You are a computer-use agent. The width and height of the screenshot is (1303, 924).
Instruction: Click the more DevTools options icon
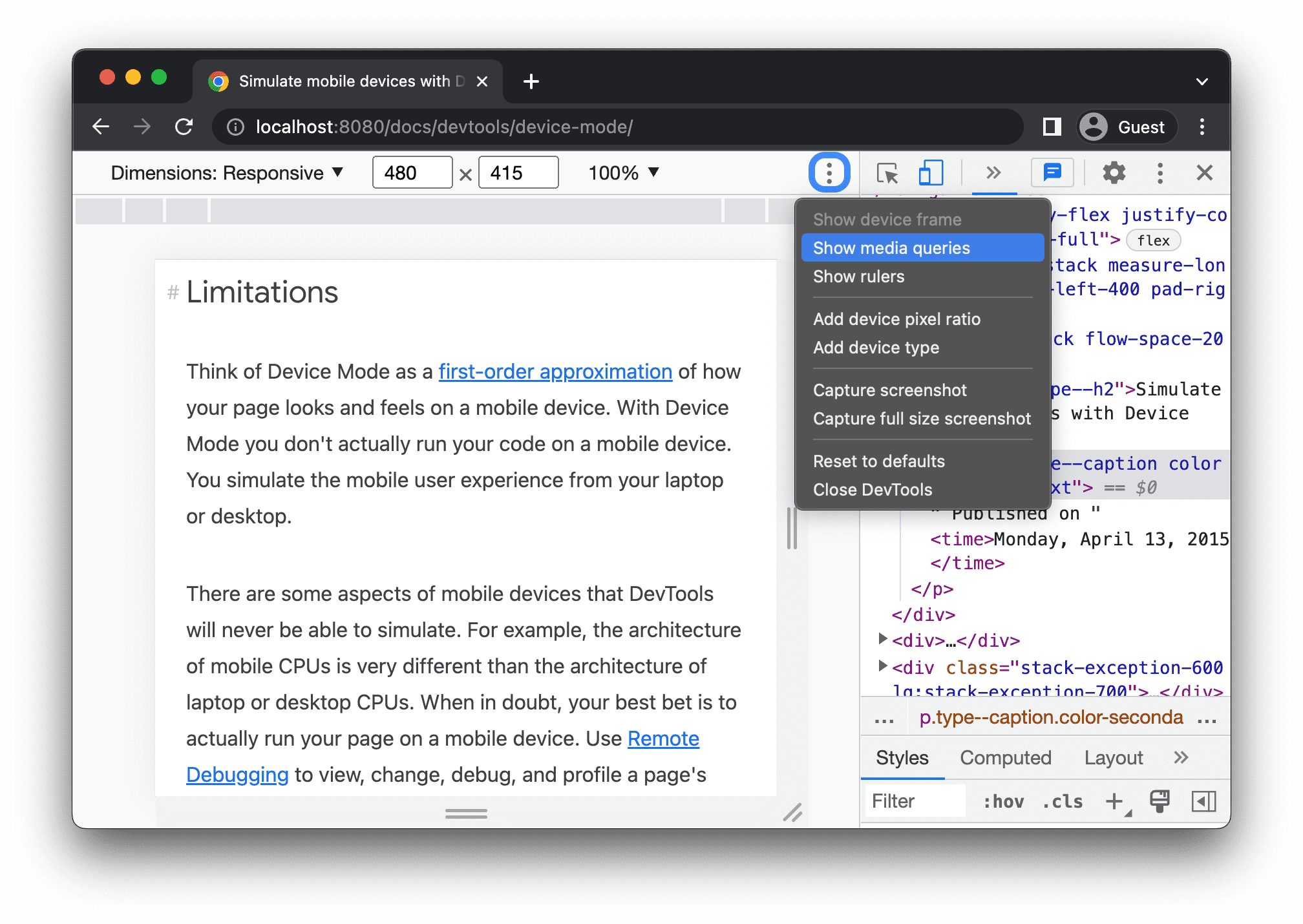click(1160, 173)
